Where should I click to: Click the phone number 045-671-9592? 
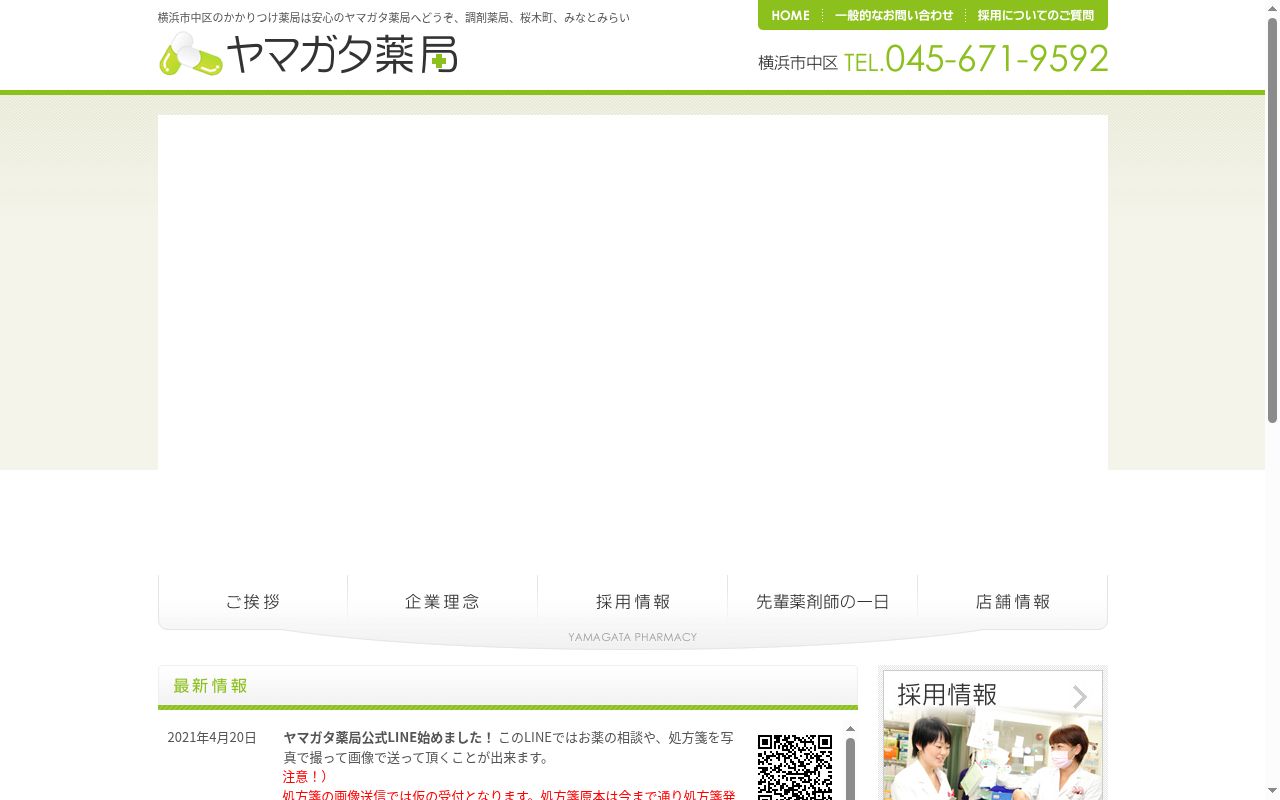[996, 59]
